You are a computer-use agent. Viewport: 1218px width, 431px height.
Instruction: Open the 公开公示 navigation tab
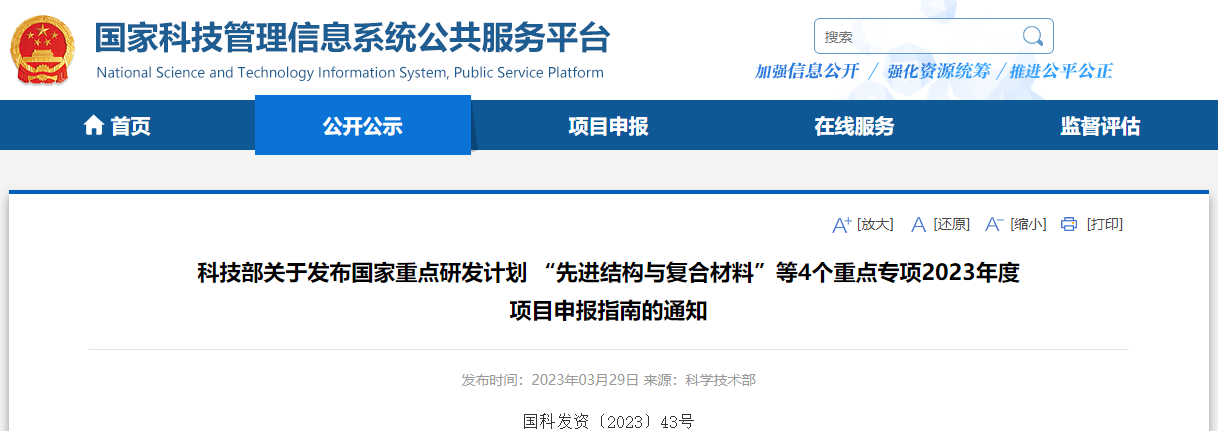point(362,126)
